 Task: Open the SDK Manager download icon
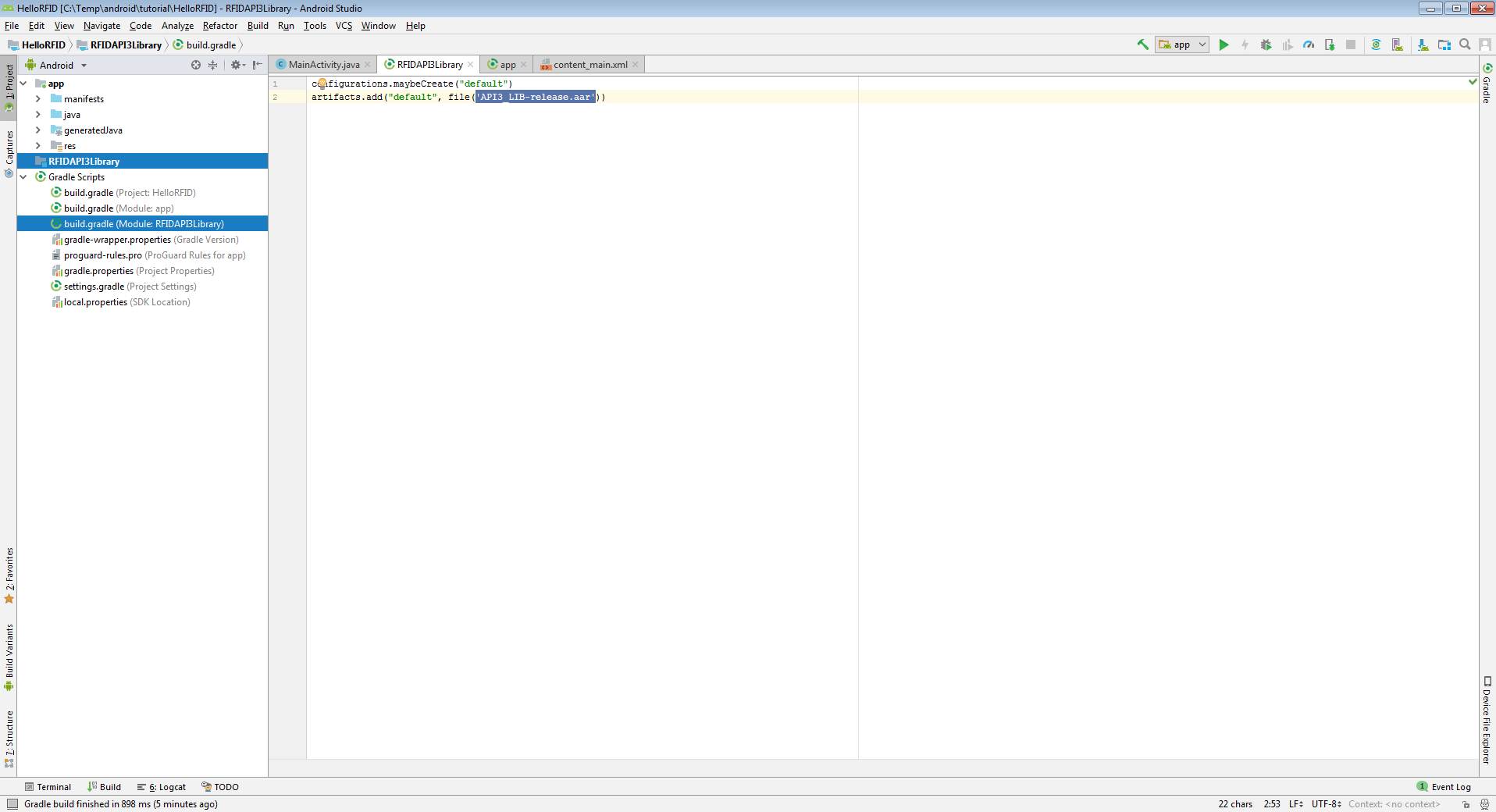[x=1423, y=45]
